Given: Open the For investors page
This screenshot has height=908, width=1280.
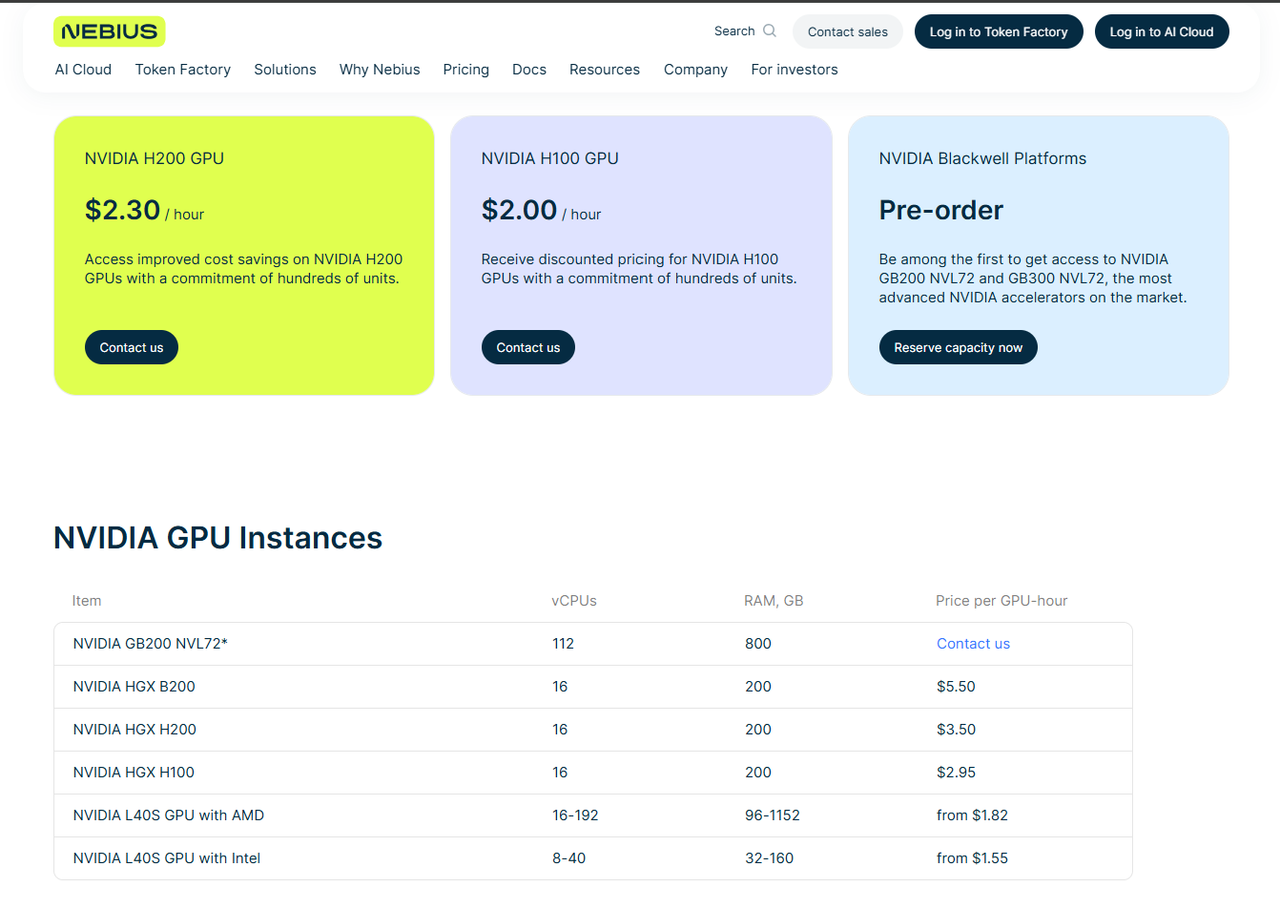Looking at the screenshot, I should [x=794, y=69].
